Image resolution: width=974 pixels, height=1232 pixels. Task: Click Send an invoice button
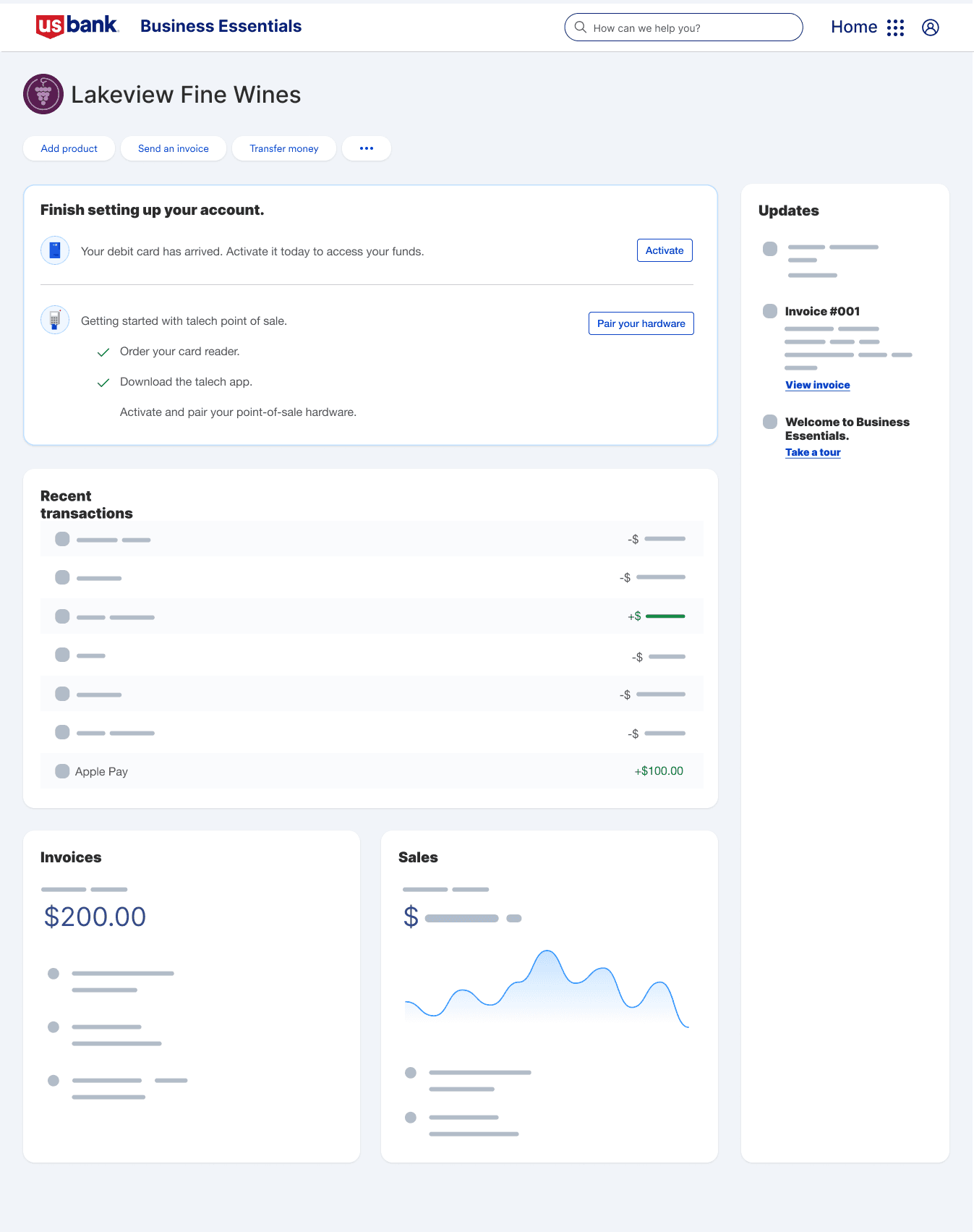[x=174, y=148]
